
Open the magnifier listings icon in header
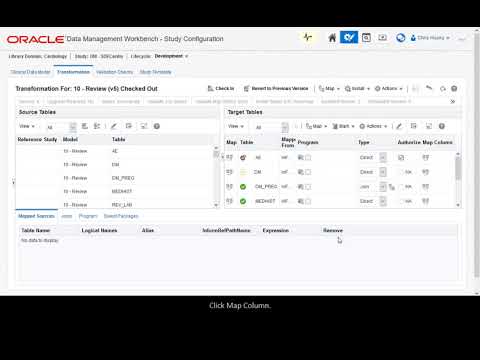point(366,38)
